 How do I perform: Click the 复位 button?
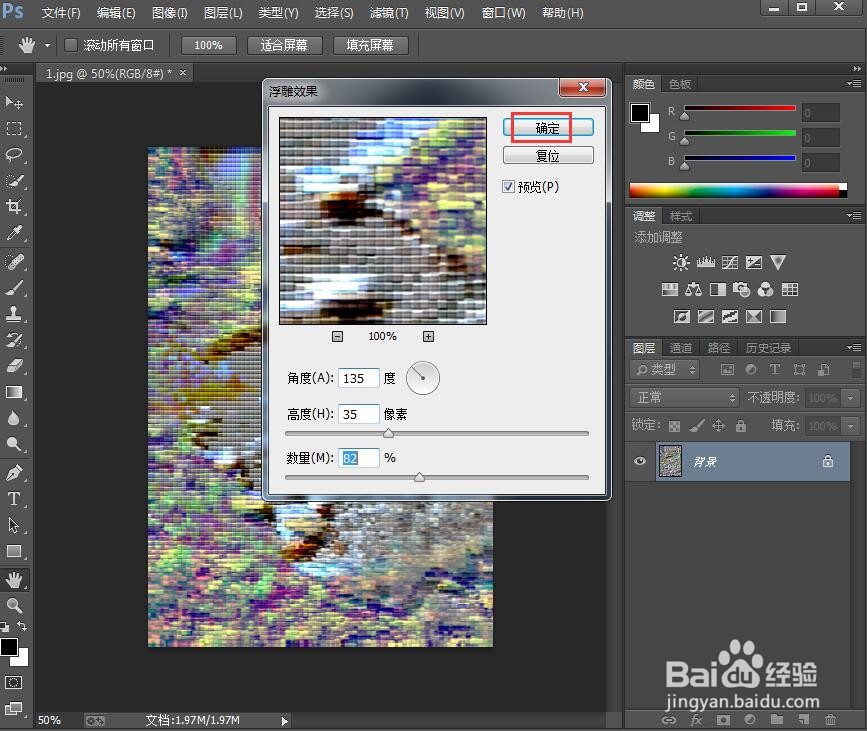[x=548, y=155]
